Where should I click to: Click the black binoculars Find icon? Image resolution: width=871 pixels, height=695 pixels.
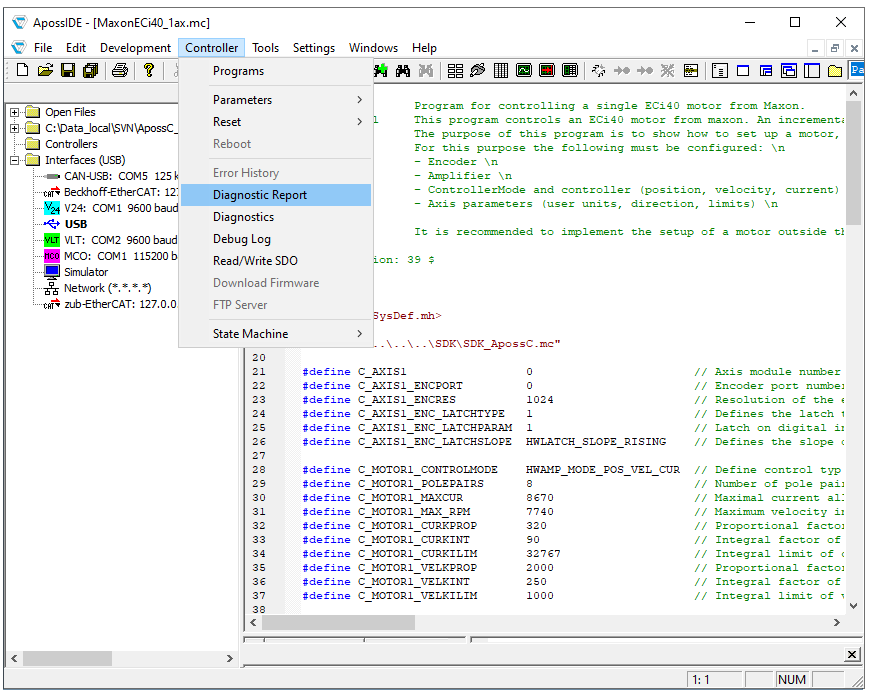[403, 71]
